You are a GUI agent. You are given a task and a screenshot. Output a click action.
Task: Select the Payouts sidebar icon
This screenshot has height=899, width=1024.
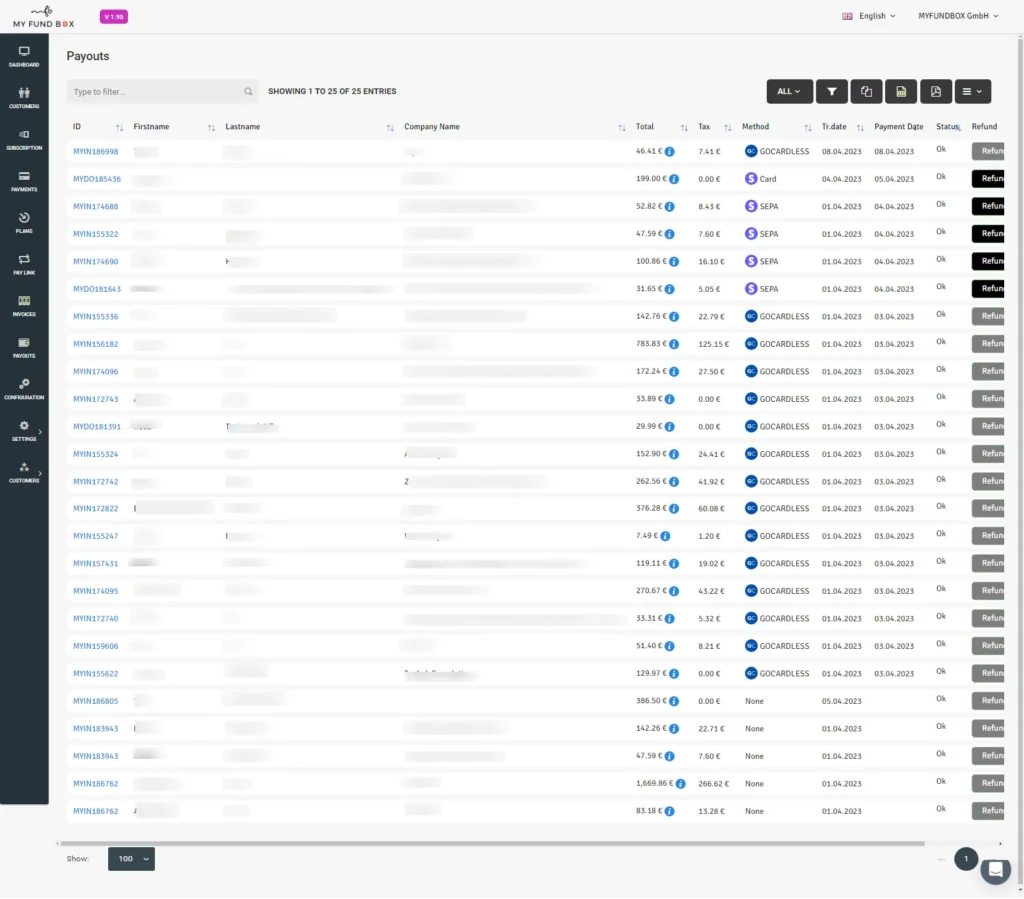click(24, 350)
